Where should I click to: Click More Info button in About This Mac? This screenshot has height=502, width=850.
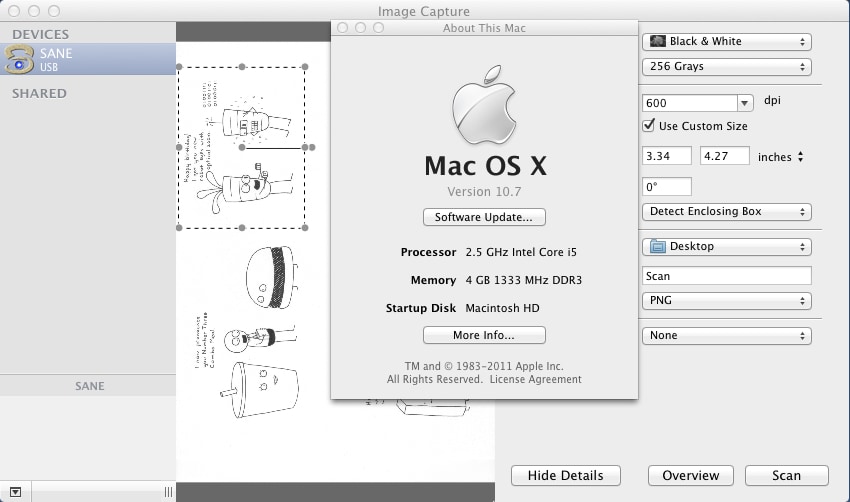[484, 335]
